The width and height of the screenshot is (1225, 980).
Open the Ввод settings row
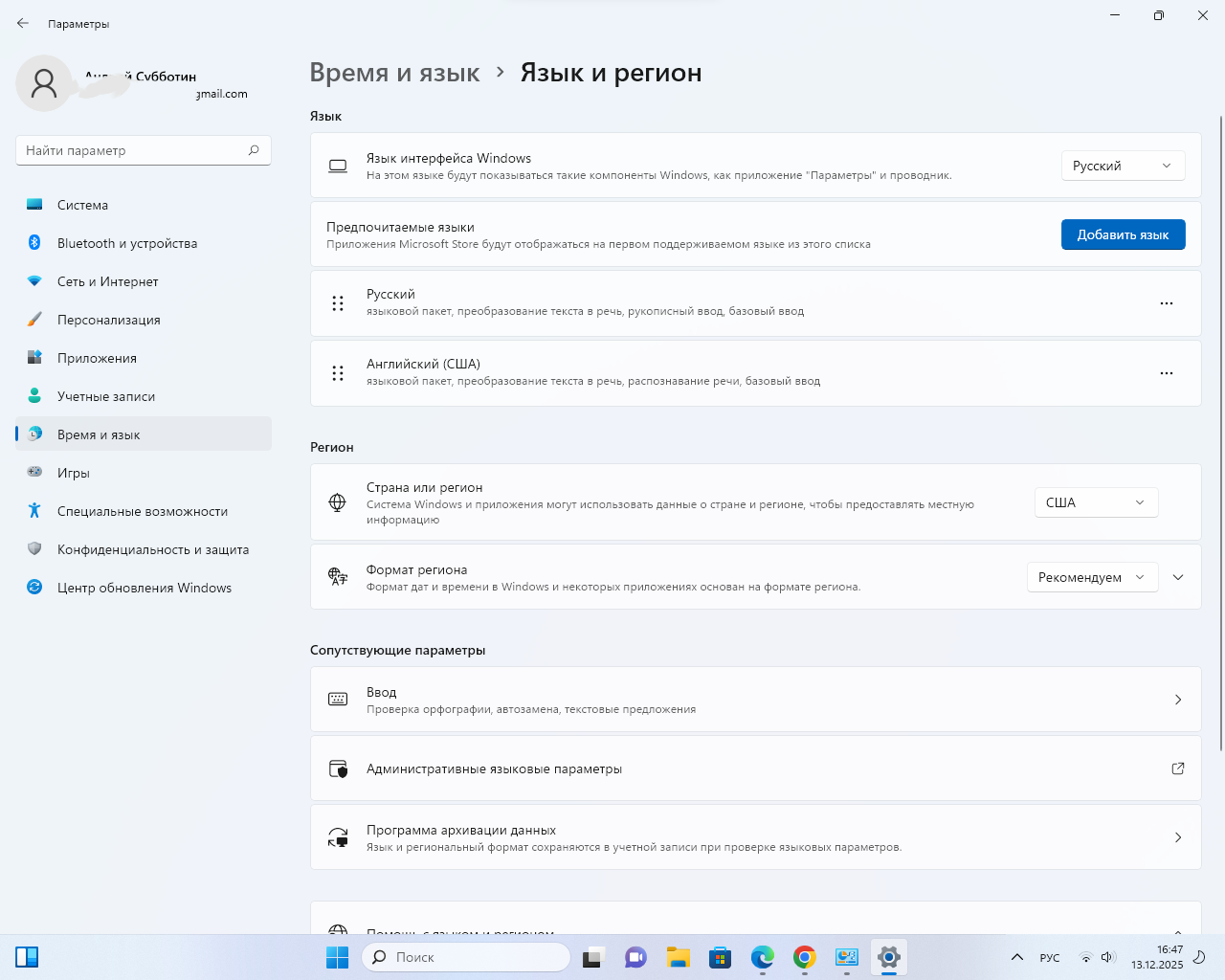(755, 700)
